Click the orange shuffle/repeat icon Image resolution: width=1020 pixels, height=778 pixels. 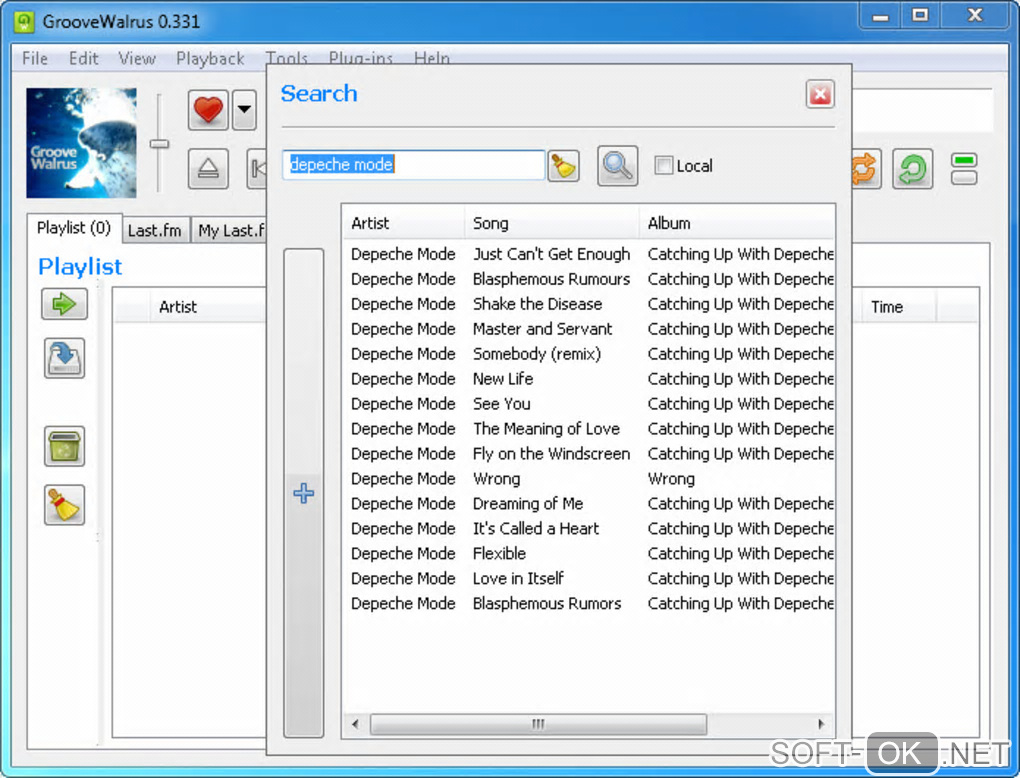tap(866, 168)
